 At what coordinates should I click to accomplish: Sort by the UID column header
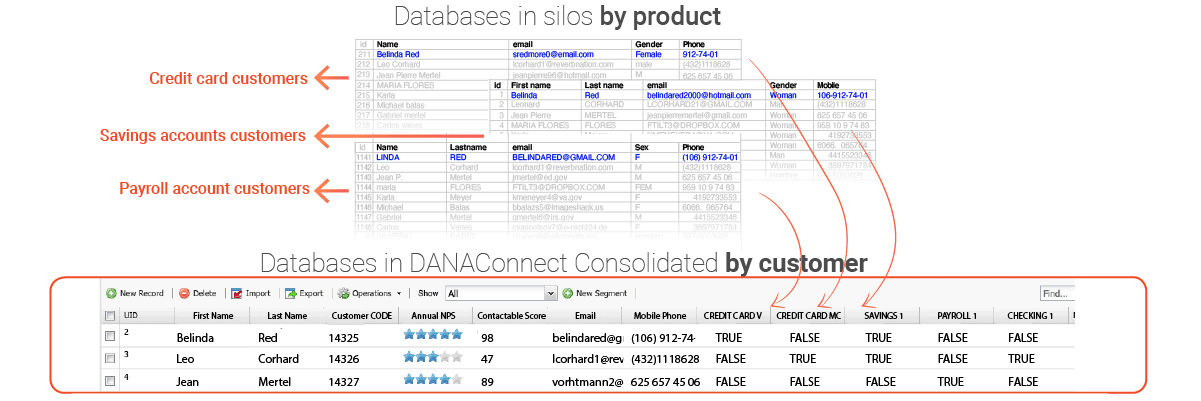click(x=130, y=316)
